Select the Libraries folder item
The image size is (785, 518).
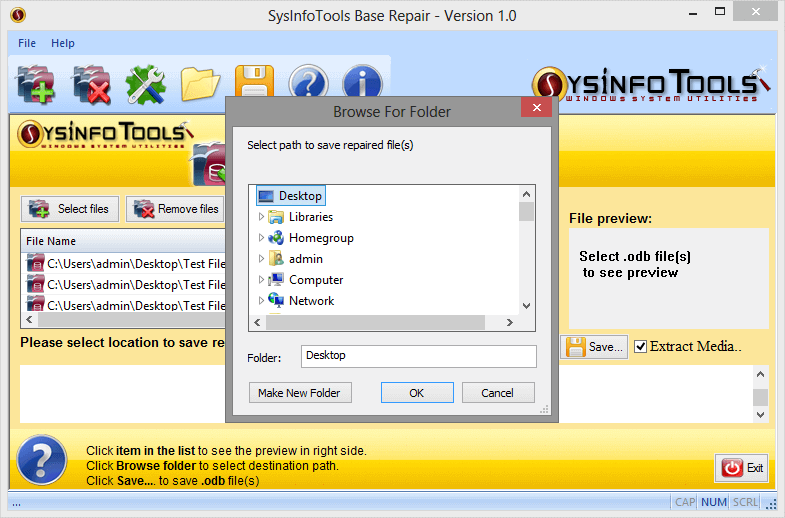[x=301, y=217]
